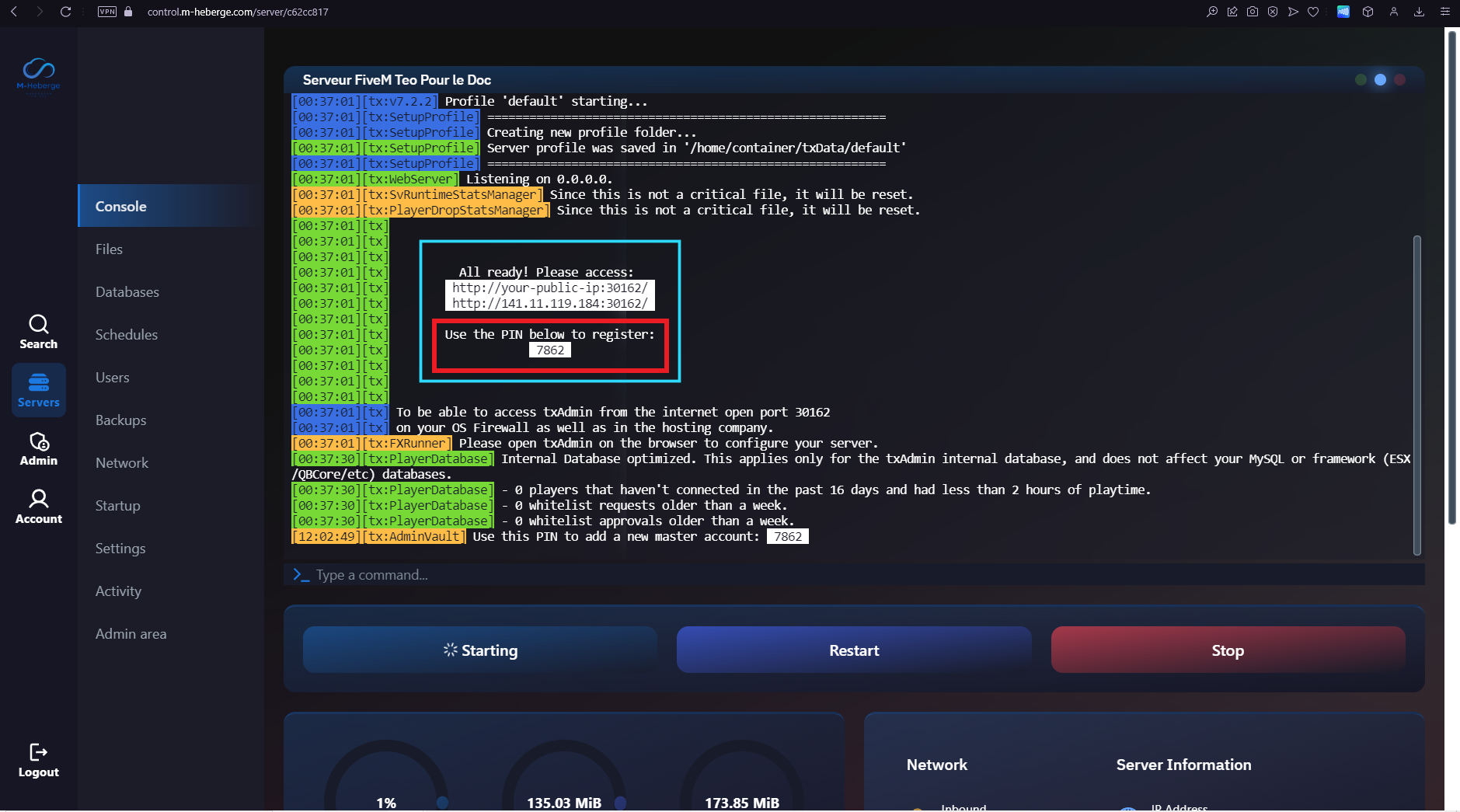Click the heart bookmark icon
This screenshot has height=812, width=1460.
point(1313,12)
